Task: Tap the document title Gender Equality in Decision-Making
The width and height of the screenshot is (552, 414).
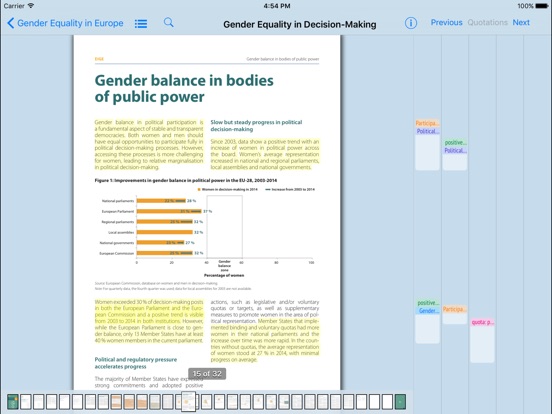Action: [x=300, y=24]
